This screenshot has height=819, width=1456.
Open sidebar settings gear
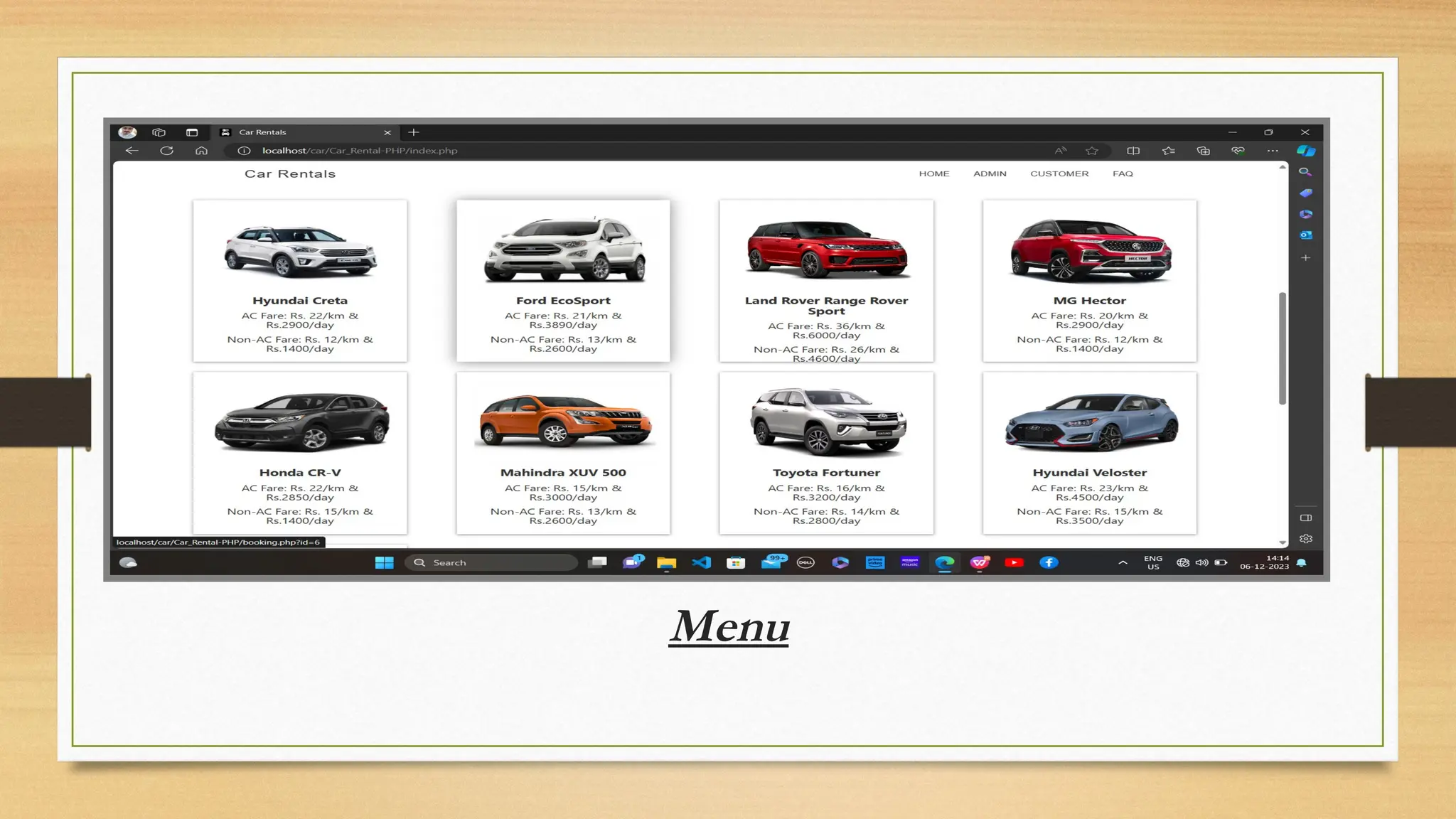pos(1305,539)
